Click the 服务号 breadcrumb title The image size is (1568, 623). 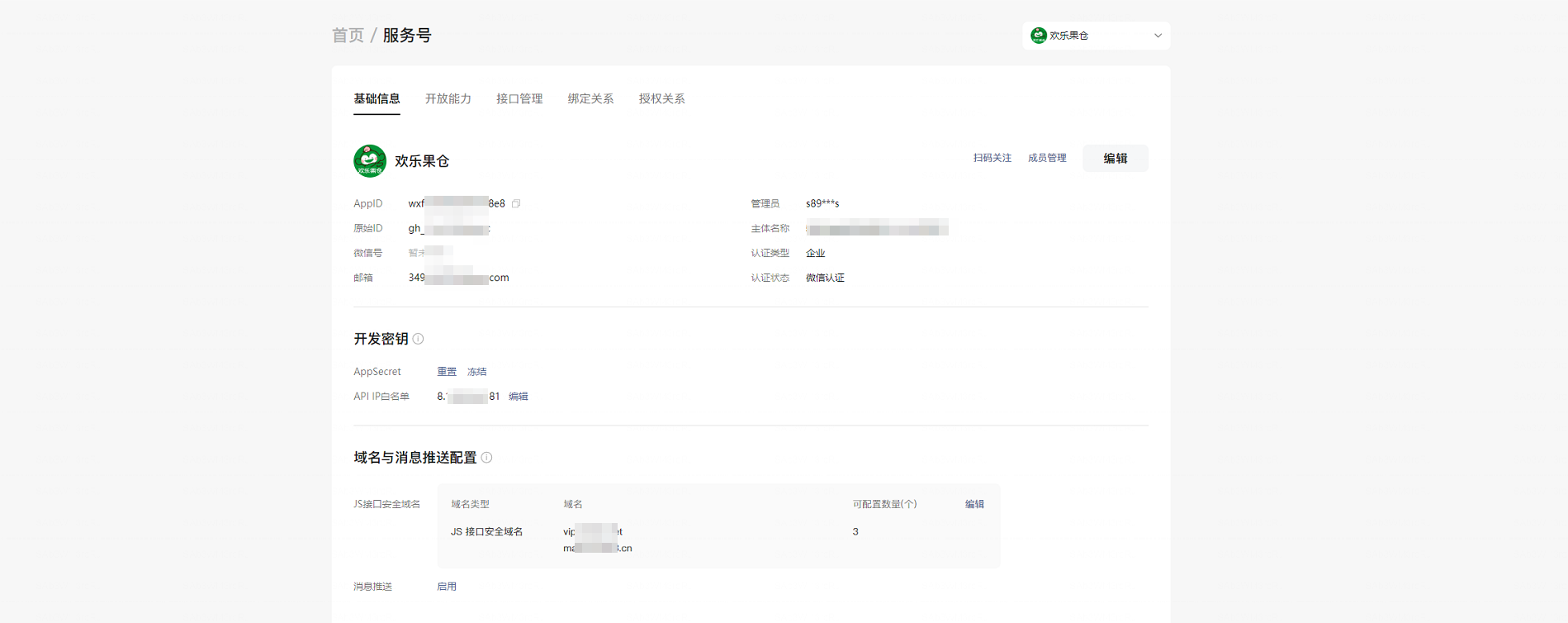pos(407,36)
